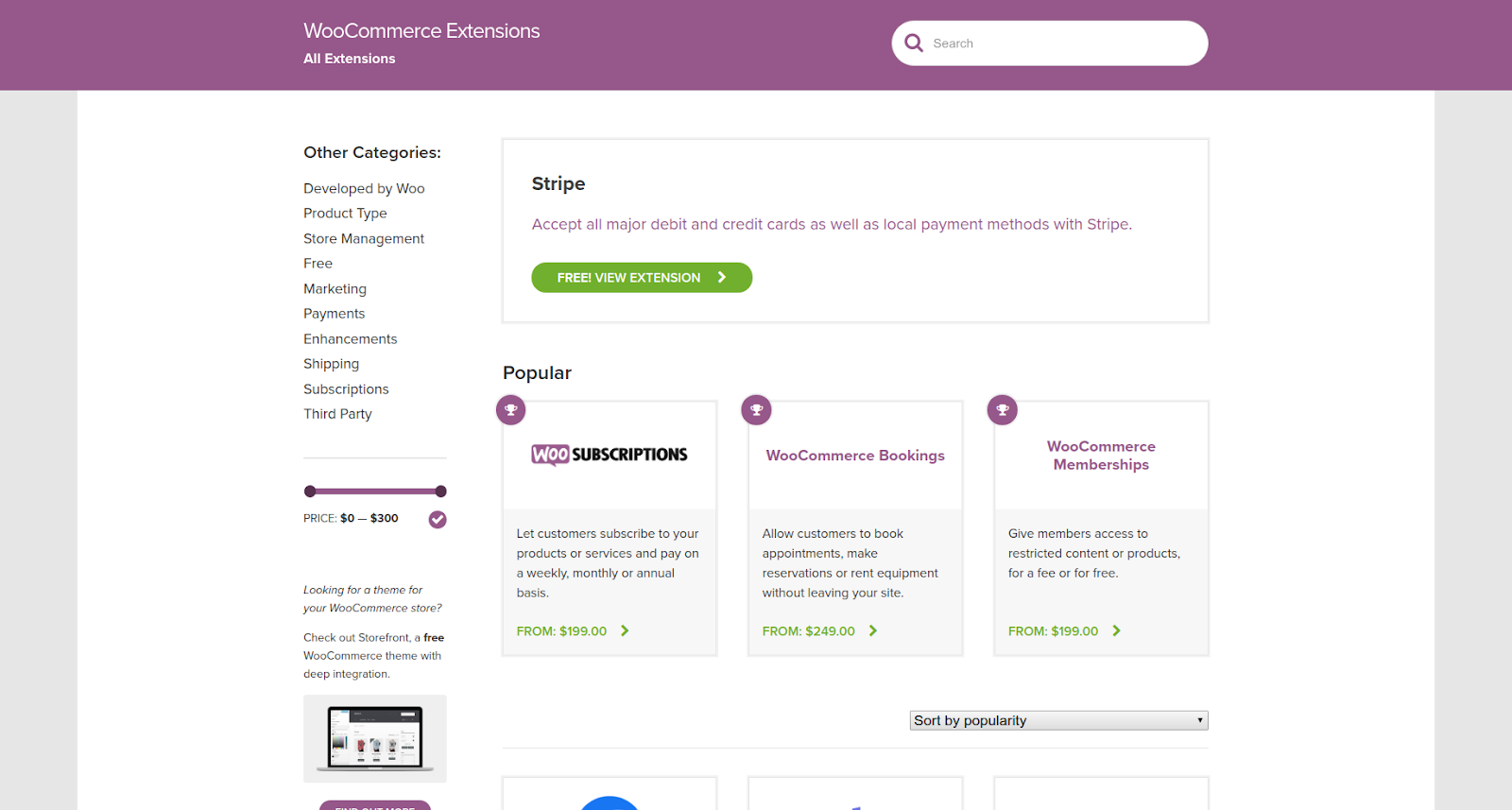Image resolution: width=1512 pixels, height=810 pixels.
Task: Click the trophy badge on Woo Subscriptions card
Action: [x=511, y=410]
